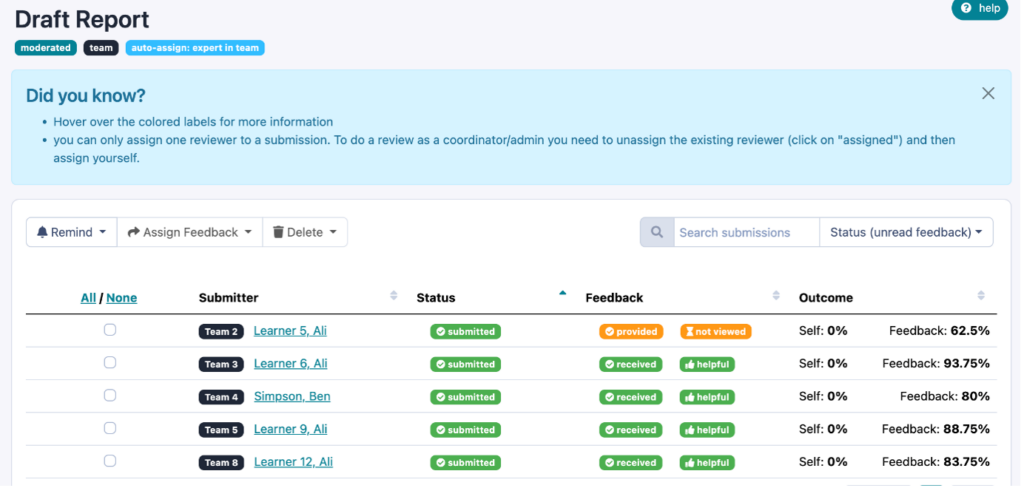Focus the Search submissions input field

[x=745, y=232]
